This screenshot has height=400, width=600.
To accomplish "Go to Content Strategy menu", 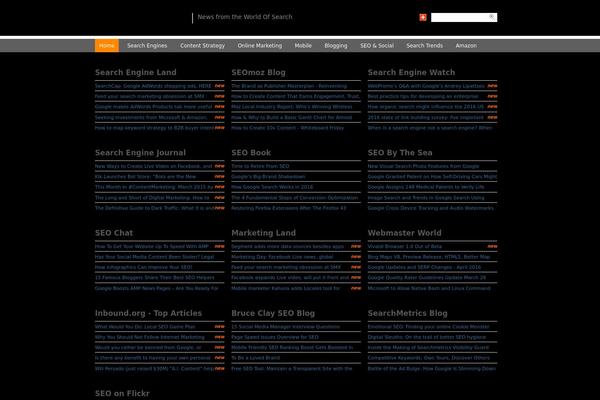I will click(x=202, y=46).
